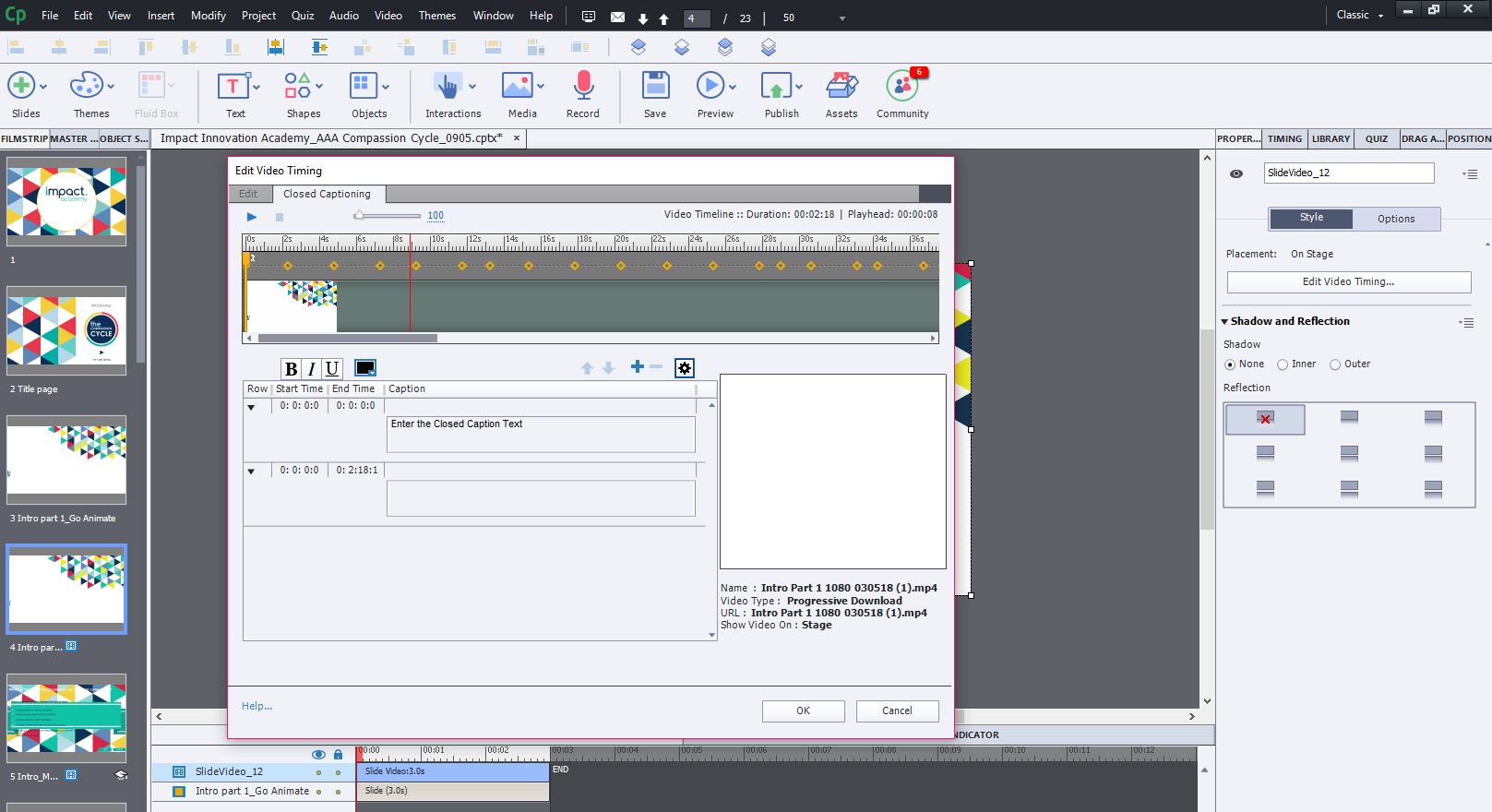The height and width of the screenshot is (812, 1492).
Task: Open the Objects tool
Action: (363, 86)
